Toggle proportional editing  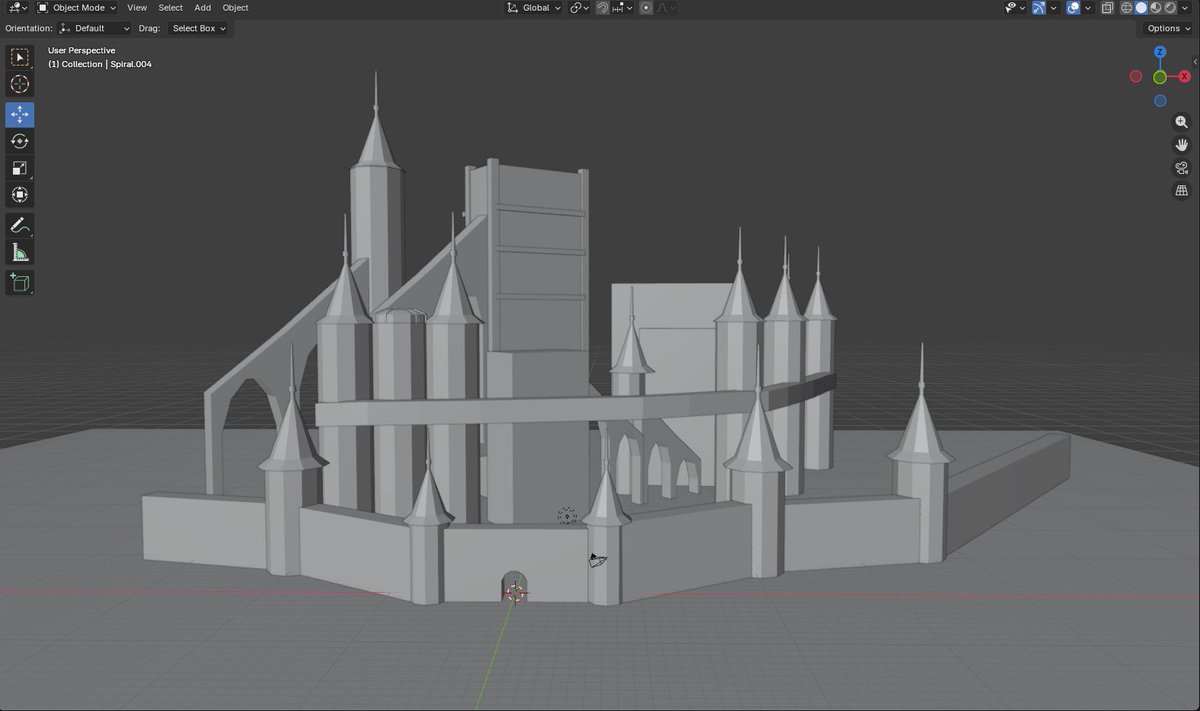tap(646, 8)
